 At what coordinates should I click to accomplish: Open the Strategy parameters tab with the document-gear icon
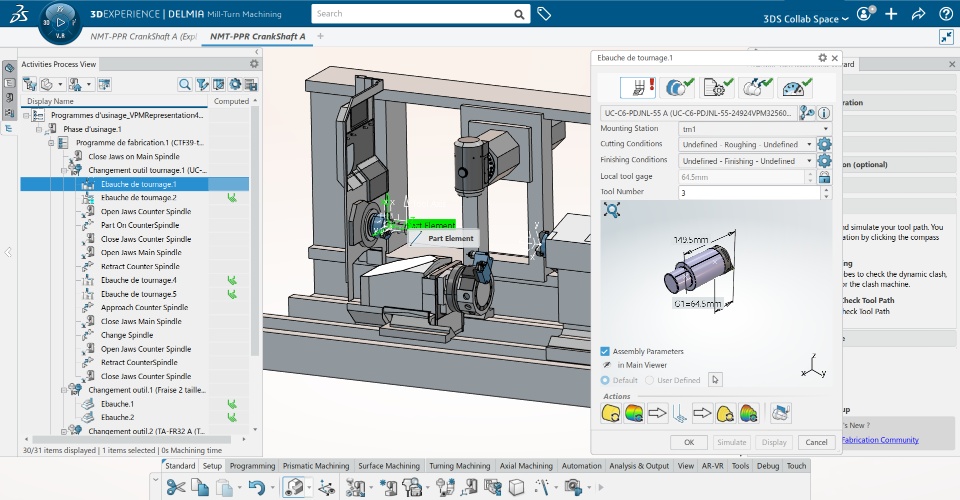pyautogui.click(x=716, y=88)
